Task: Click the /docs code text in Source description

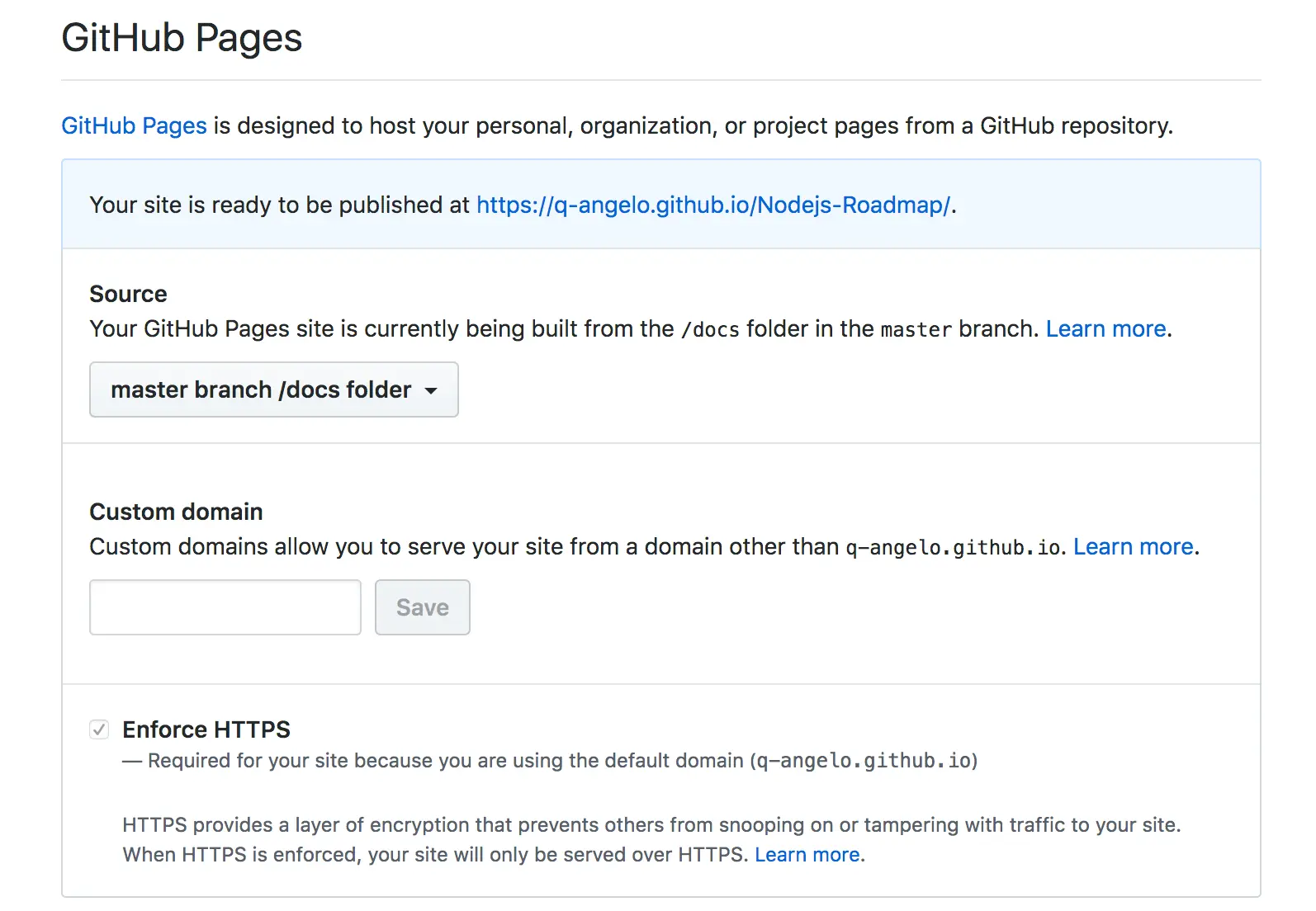Action: (710, 329)
